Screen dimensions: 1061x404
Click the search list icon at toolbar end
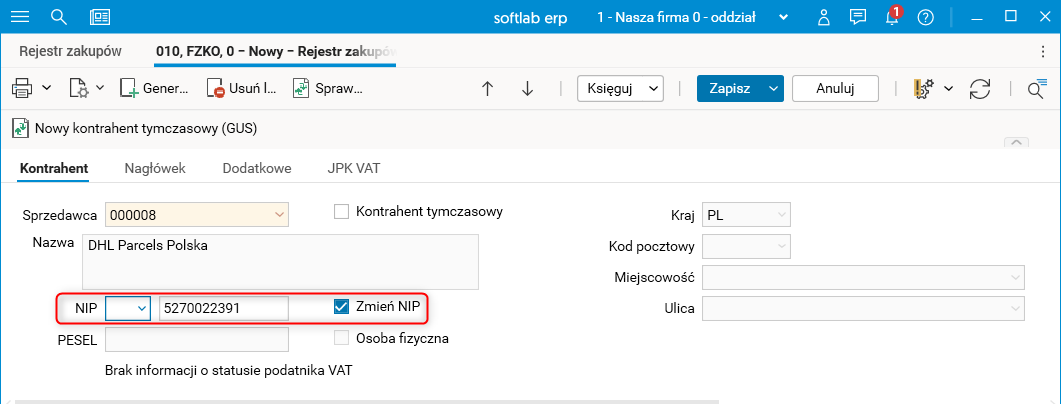tap(1037, 88)
